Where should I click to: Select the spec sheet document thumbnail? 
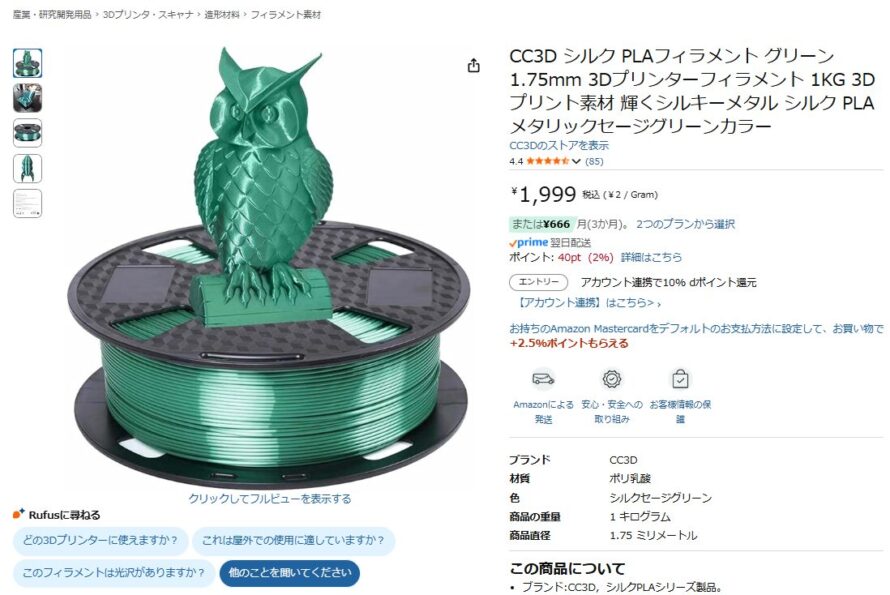click(x=27, y=204)
